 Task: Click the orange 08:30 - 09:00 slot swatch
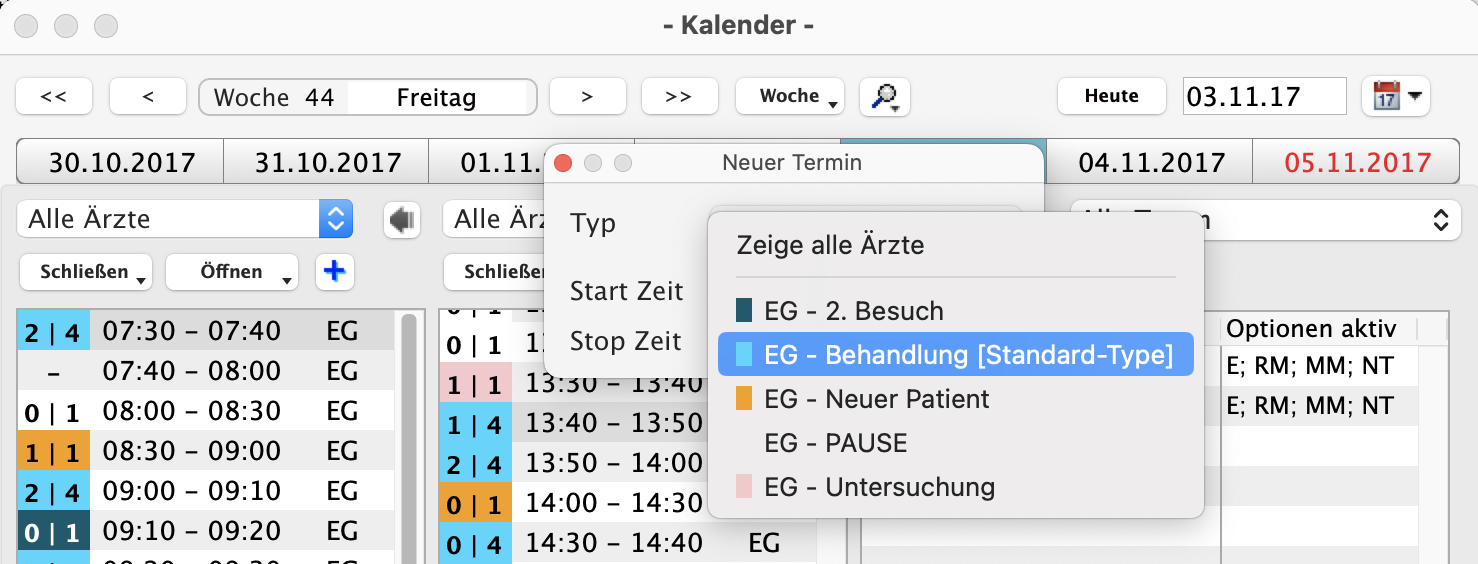click(x=53, y=451)
